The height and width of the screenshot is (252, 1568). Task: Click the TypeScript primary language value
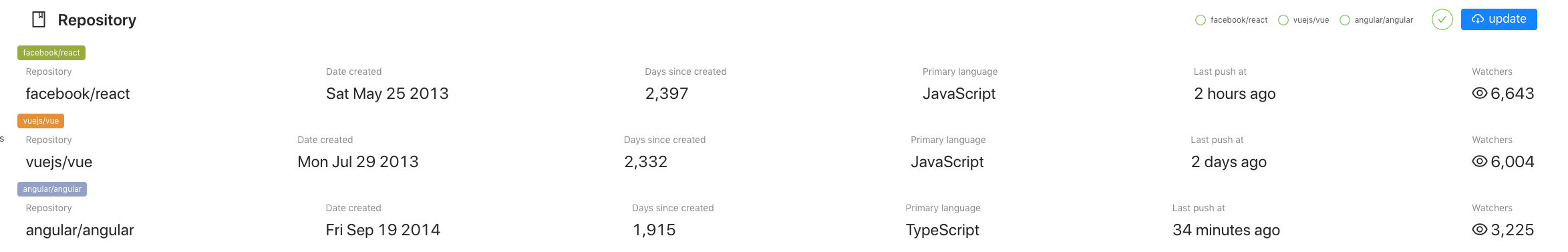click(942, 230)
